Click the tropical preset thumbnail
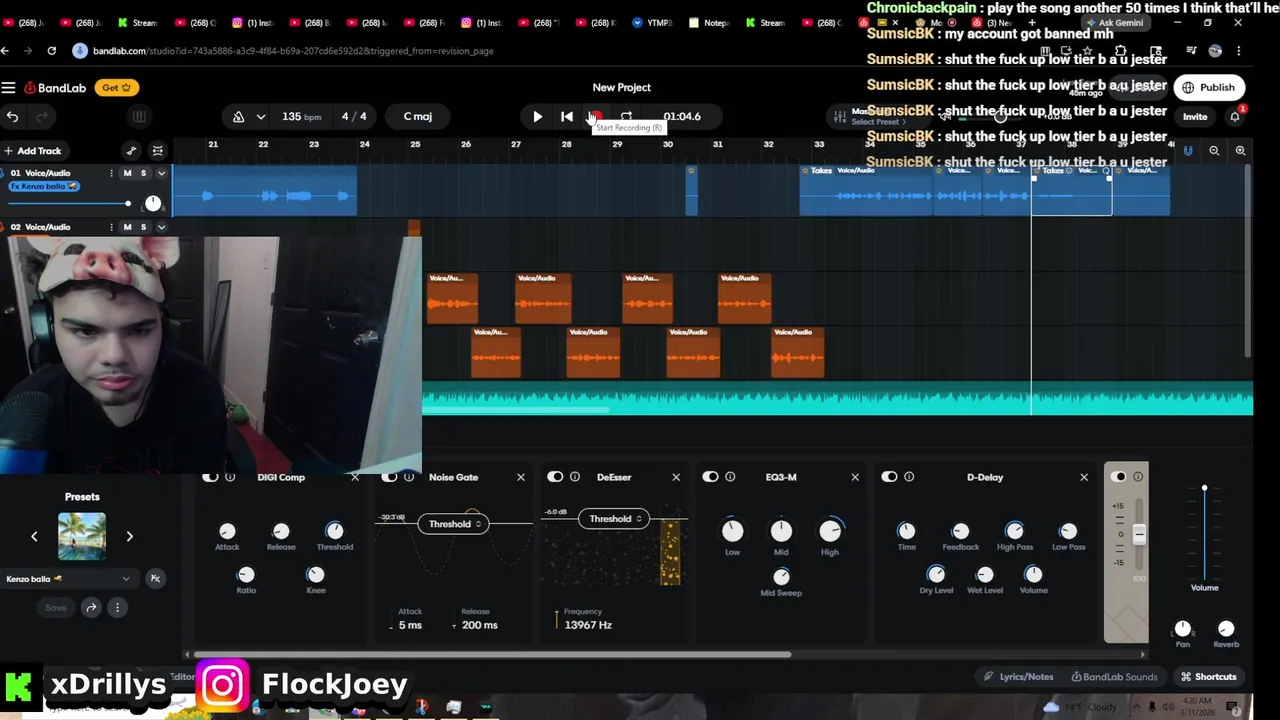 click(x=82, y=537)
